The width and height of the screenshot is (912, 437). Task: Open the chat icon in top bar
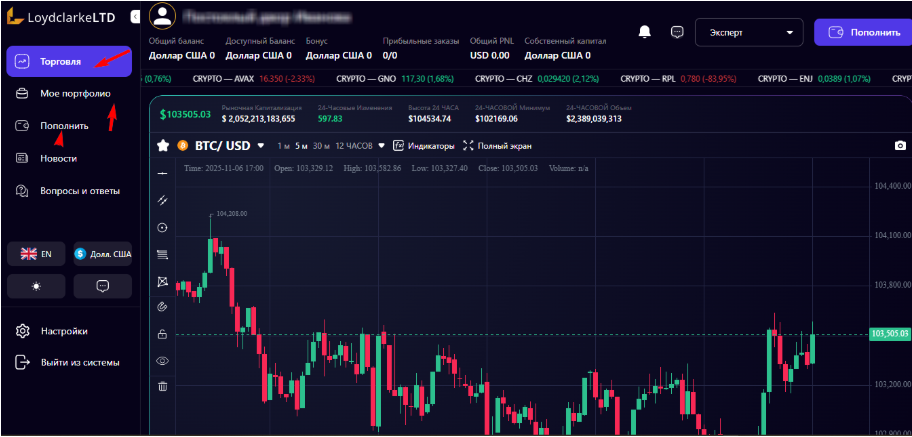pos(676,32)
